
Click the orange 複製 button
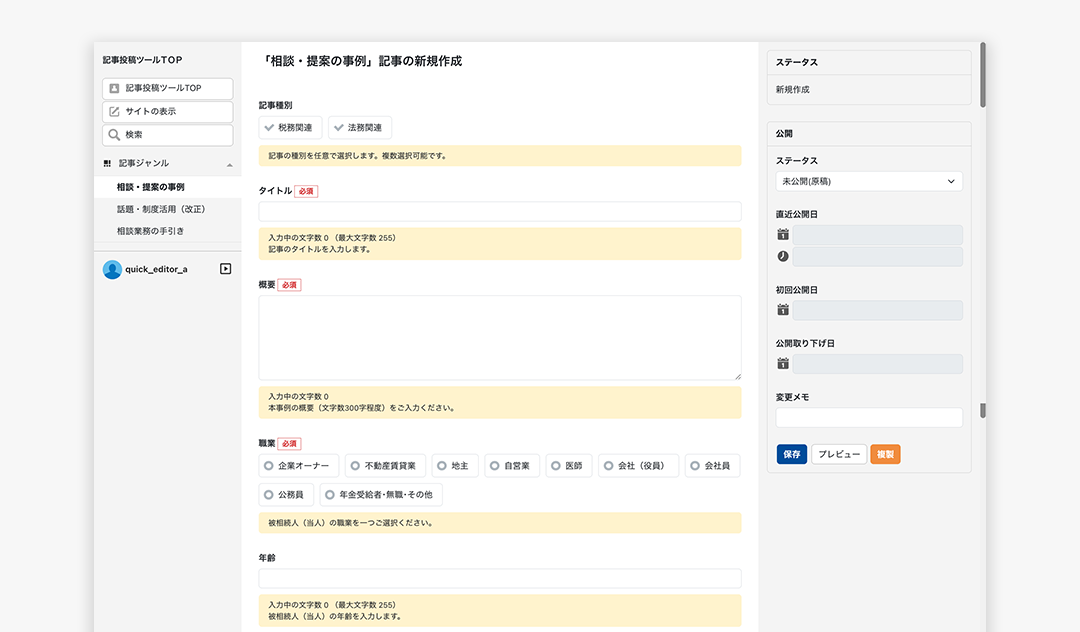[884, 454]
